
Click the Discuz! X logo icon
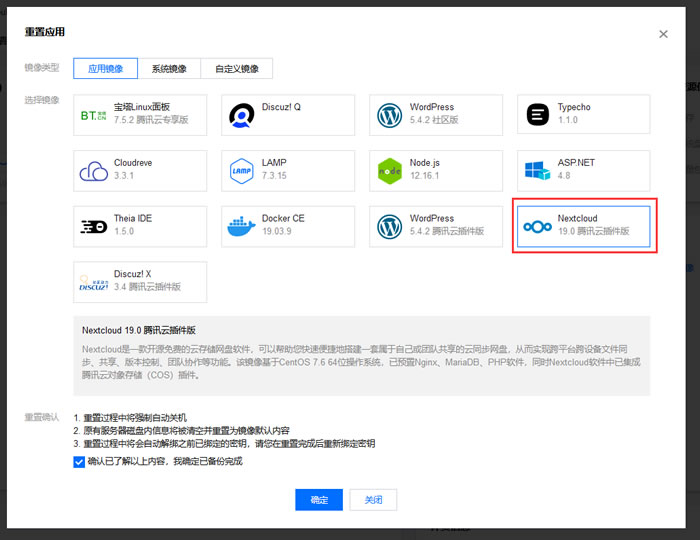coord(94,282)
